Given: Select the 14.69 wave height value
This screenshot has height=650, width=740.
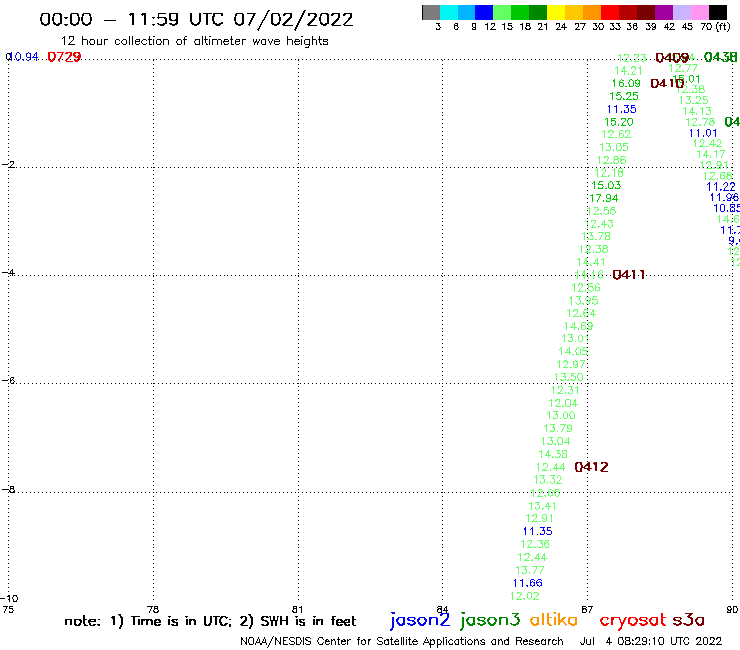Looking at the screenshot, I should coord(578,326).
